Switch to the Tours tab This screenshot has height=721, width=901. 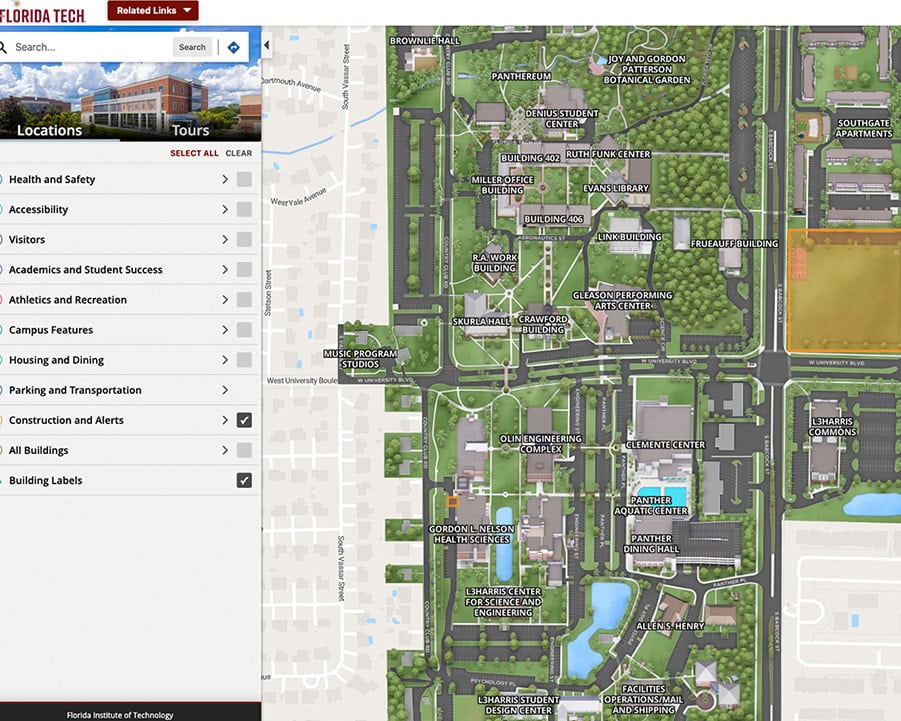tap(190, 130)
